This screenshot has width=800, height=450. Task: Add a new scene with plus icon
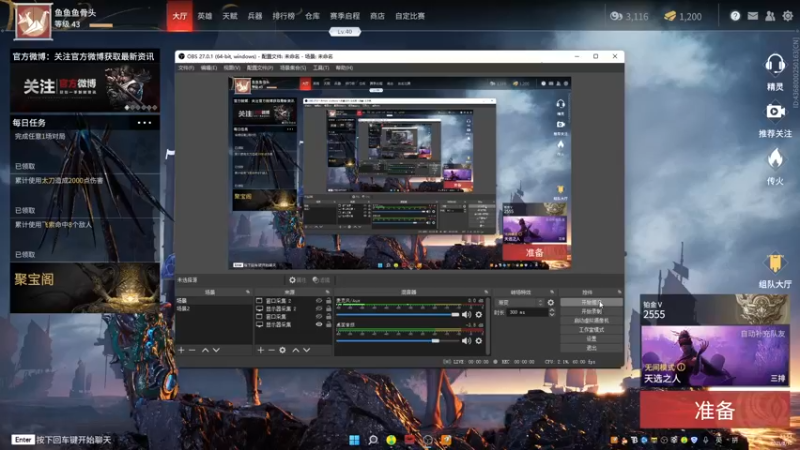tap(181, 350)
